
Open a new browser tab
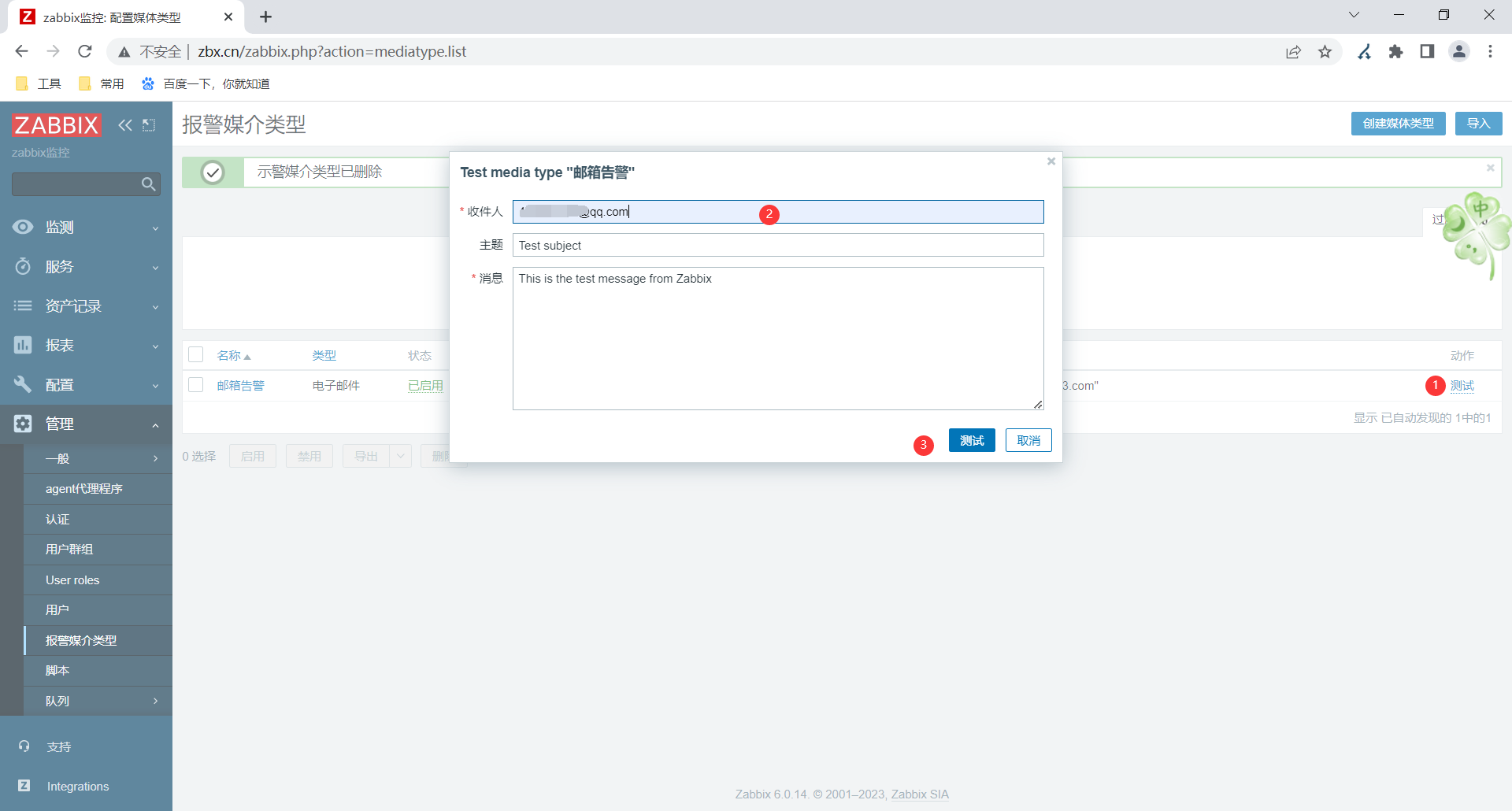266,17
